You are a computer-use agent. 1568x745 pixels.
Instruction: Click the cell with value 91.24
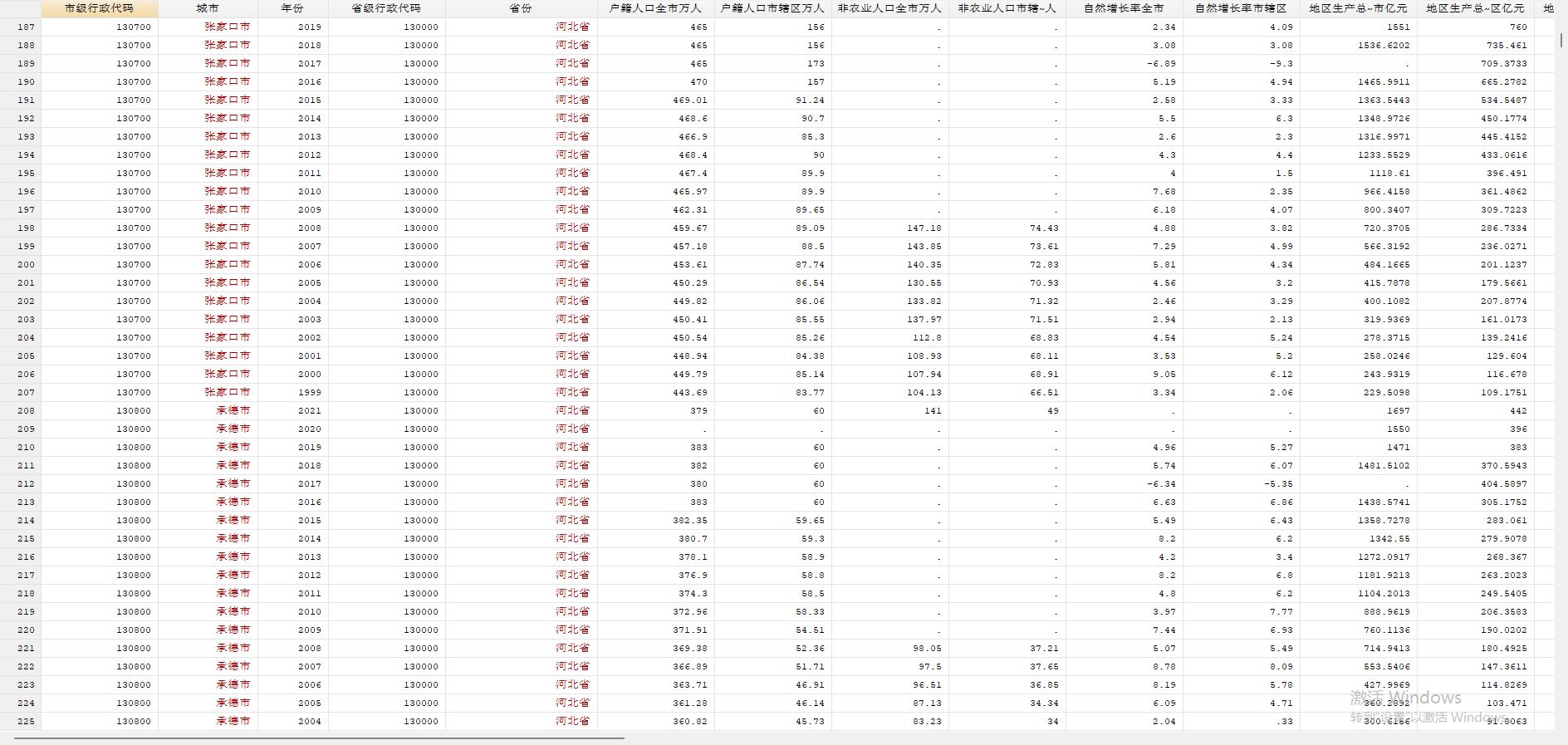point(772,100)
